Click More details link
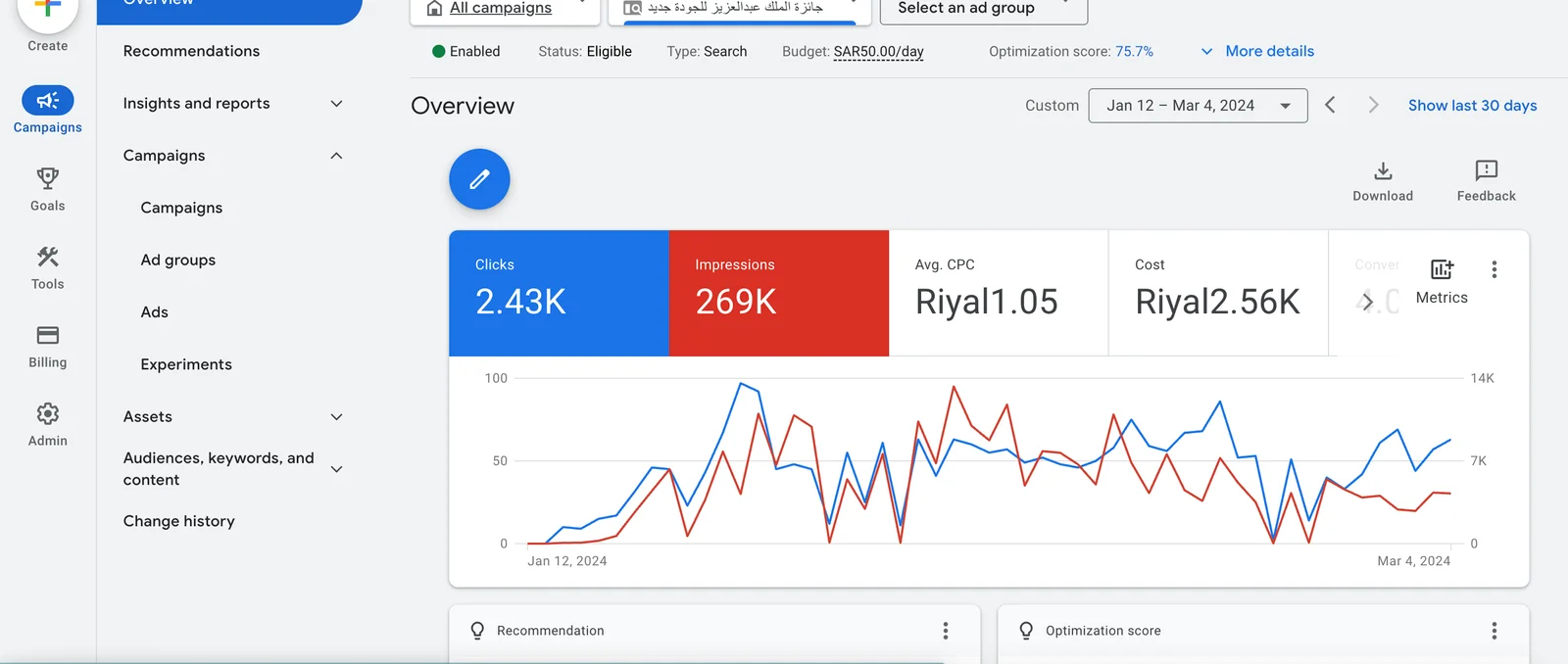Image resolution: width=1568 pixels, height=664 pixels. coord(1269,51)
